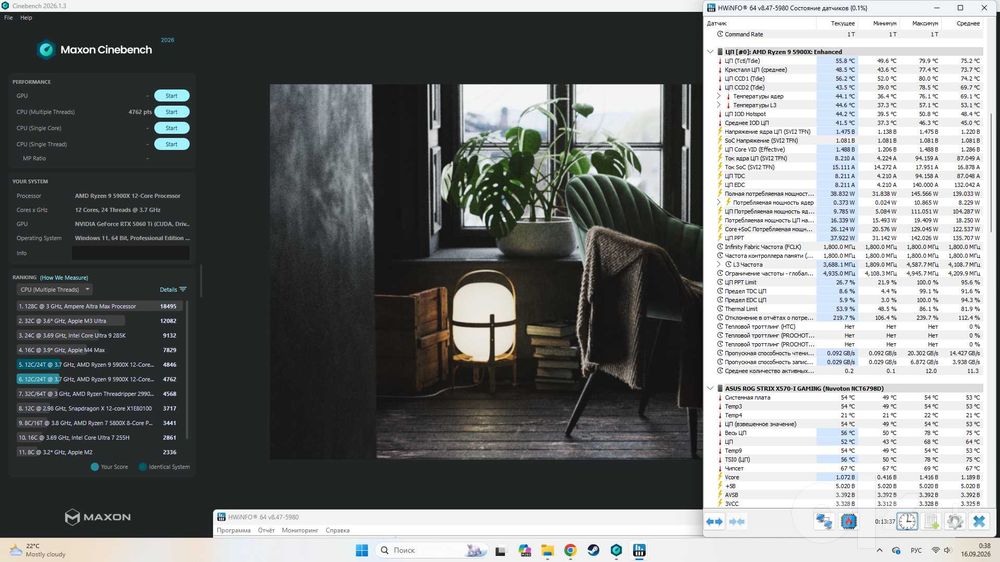Collapse the ASUS ROG STRIX X570-I sensor group
1000x562 pixels.
coord(710,388)
